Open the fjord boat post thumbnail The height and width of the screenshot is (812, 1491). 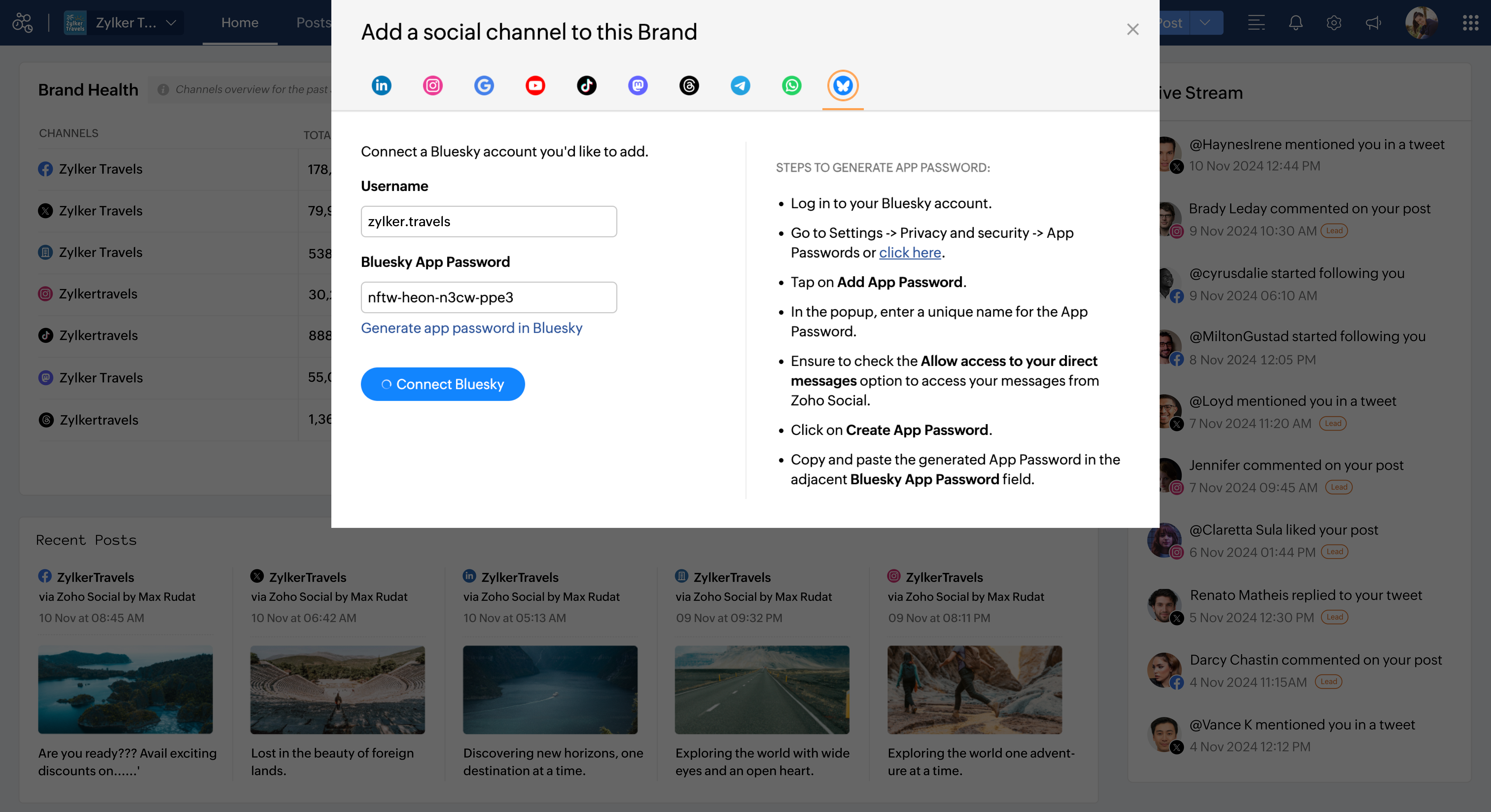(550, 690)
